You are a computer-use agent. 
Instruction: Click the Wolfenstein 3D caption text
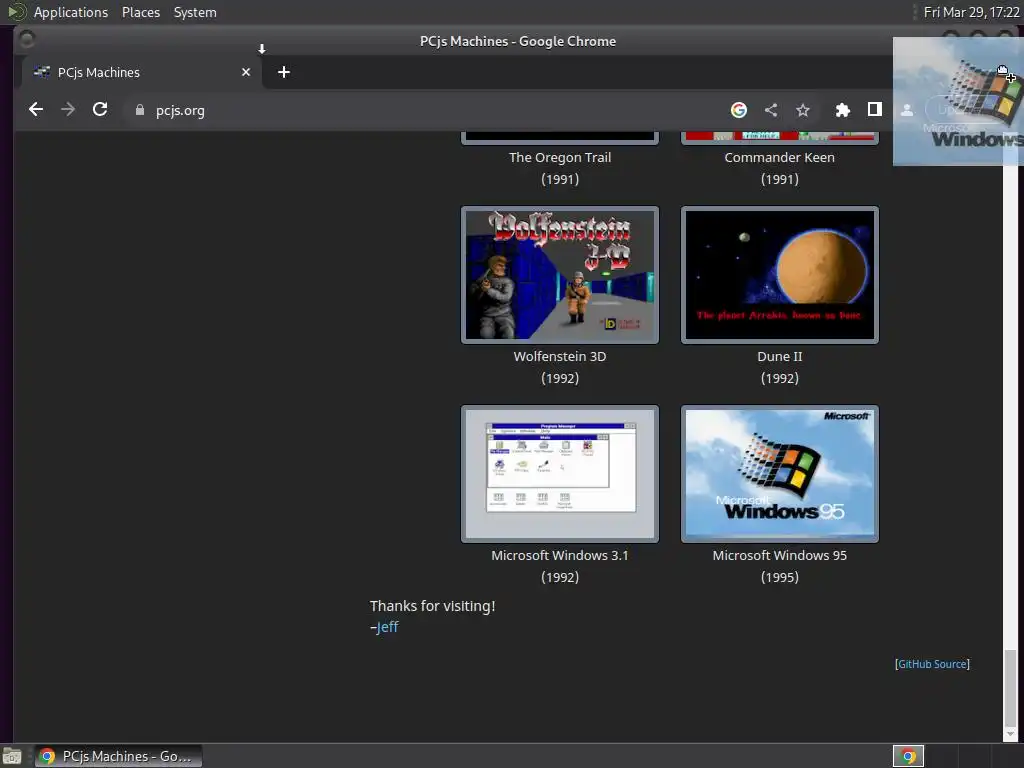pos(560,357)
